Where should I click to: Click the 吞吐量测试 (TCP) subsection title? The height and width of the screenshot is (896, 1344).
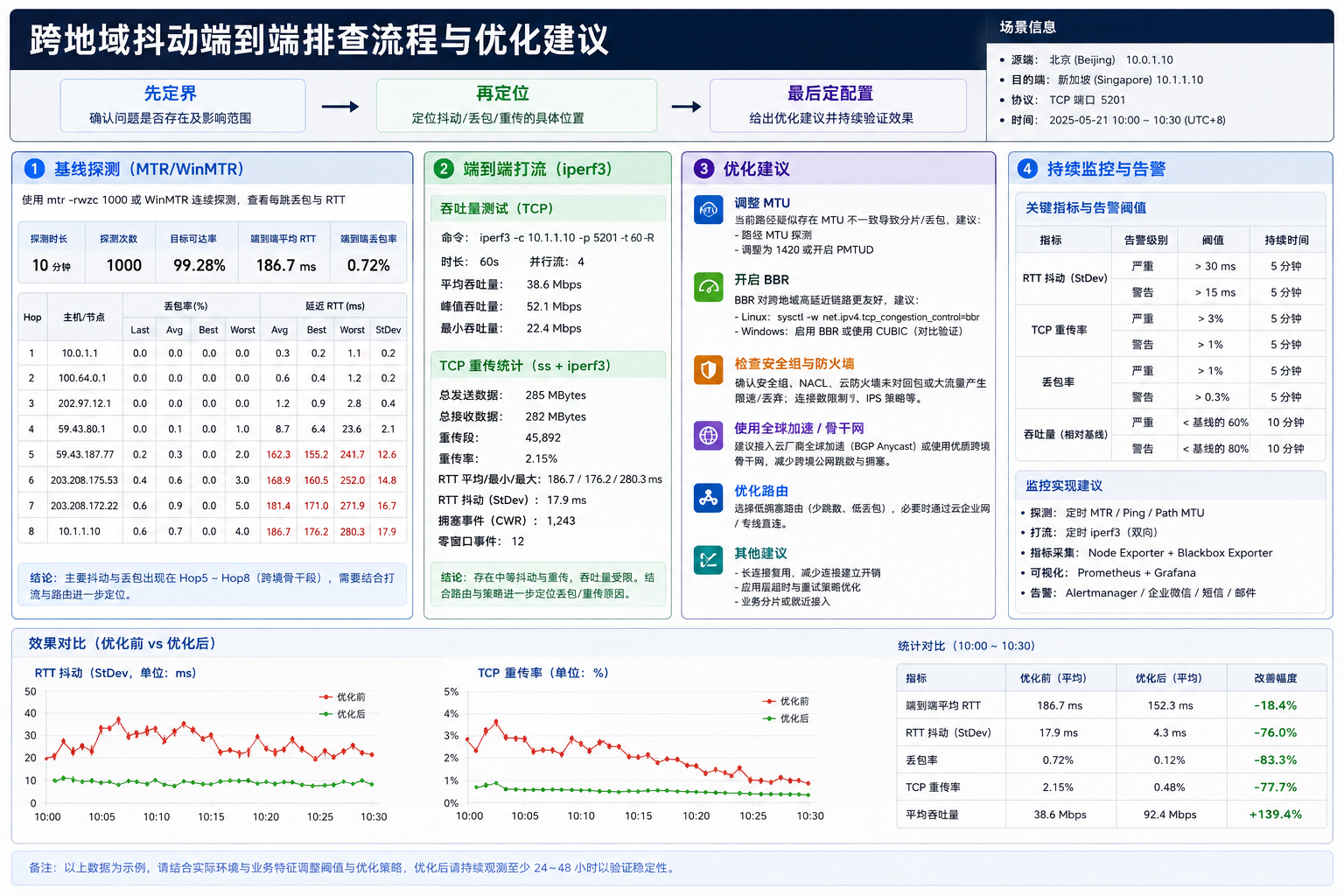tap(497, 208)
